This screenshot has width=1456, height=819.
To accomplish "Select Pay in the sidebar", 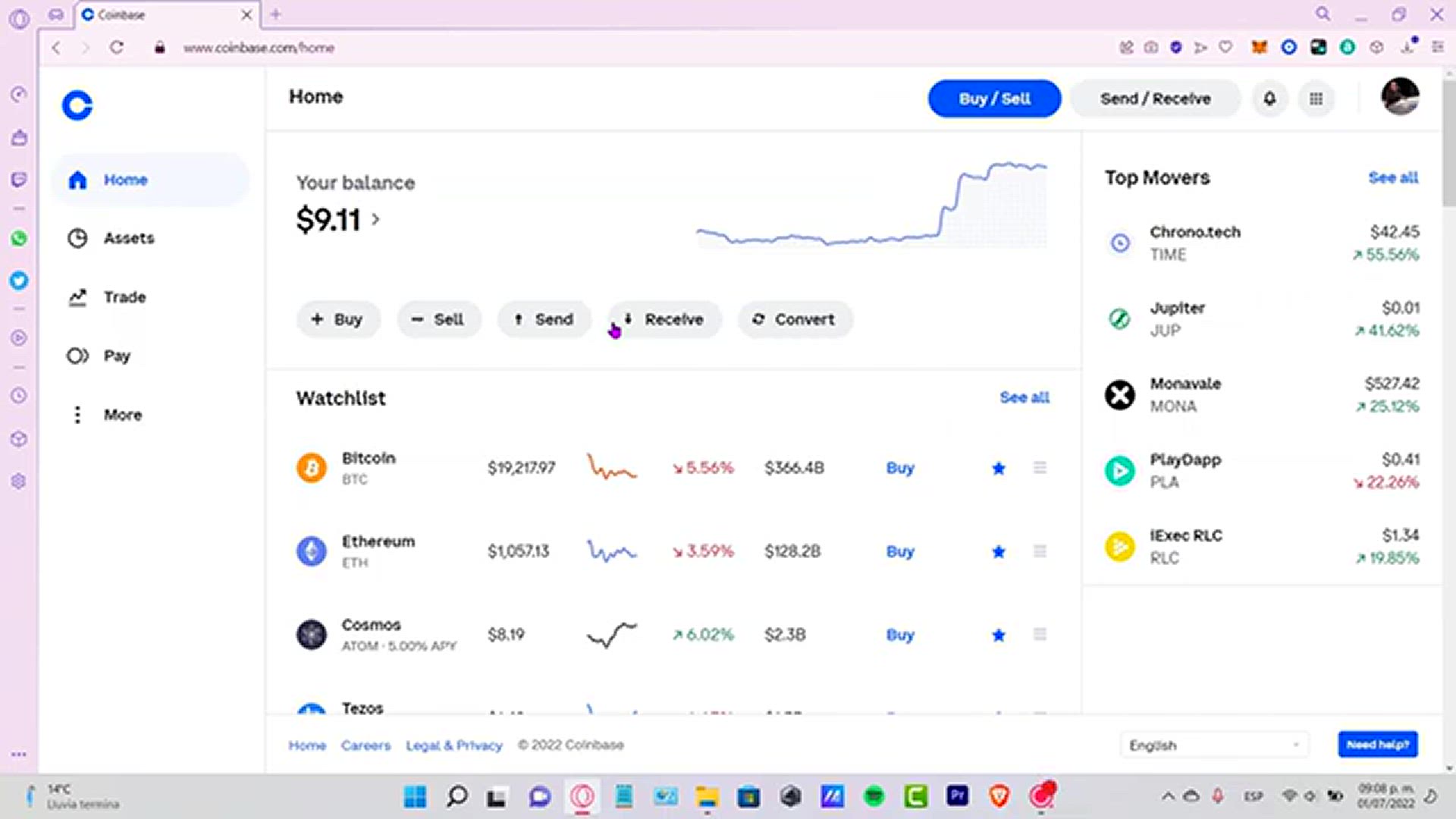I will pos(150,356).
